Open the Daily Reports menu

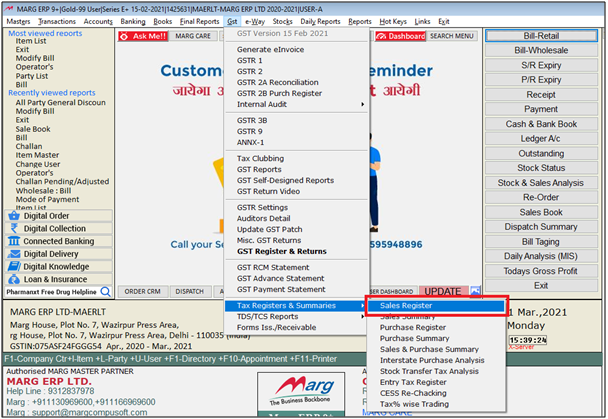click(320, 21)
